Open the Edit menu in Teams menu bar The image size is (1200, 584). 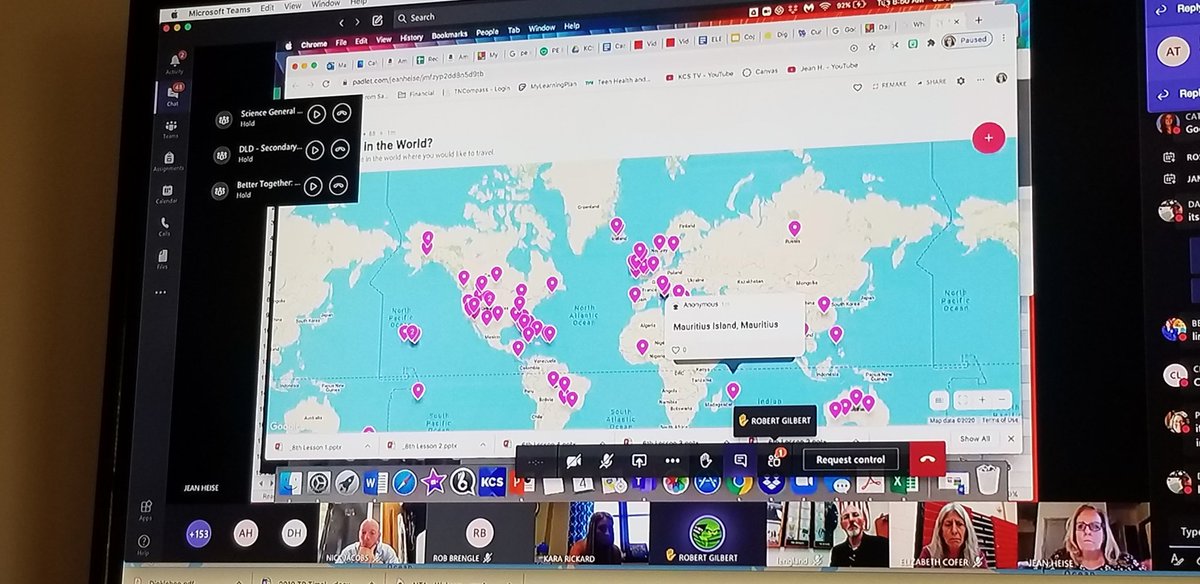point(267,8)
